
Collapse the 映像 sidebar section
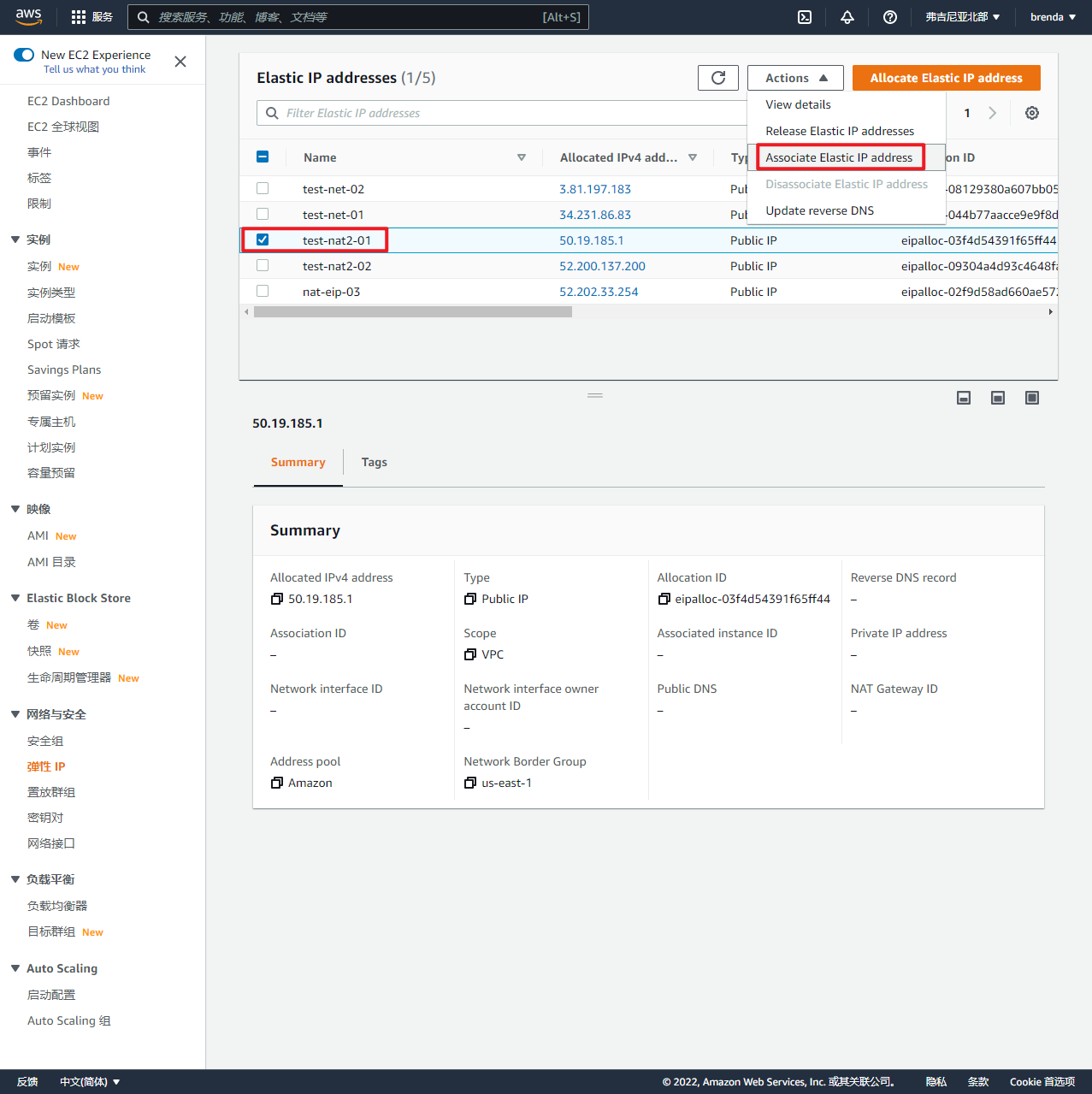click(15, 509)
